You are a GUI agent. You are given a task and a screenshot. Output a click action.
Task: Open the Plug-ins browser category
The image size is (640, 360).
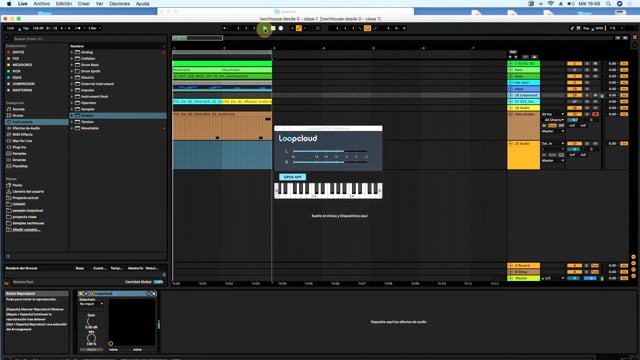(x=19, y=147)
